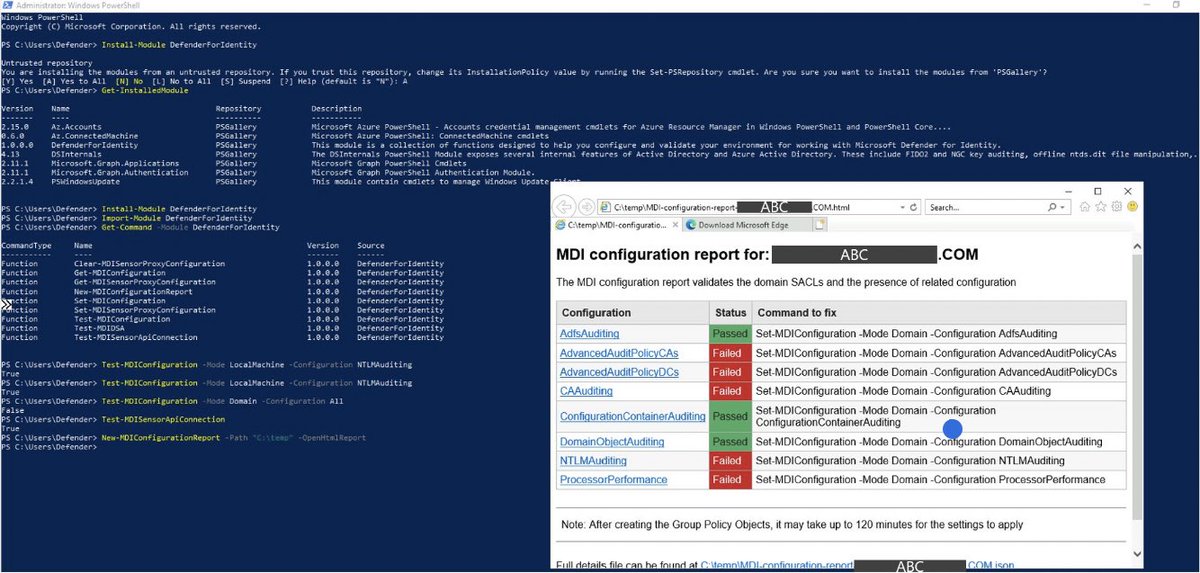Click the Passed status for DomainObjectAuditing
Screen dimensions: 1200x573
pyautogui.click(x=730, y=442)
